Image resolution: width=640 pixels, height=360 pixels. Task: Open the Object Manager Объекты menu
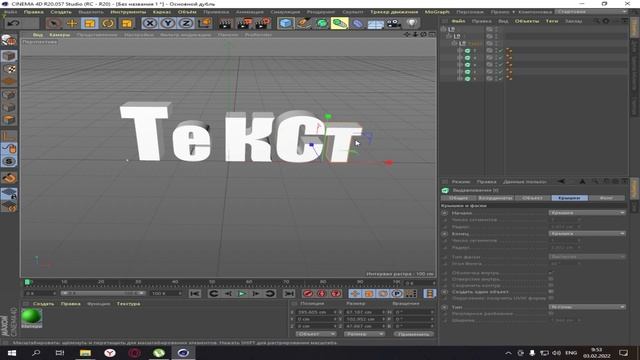pos(527,21)
